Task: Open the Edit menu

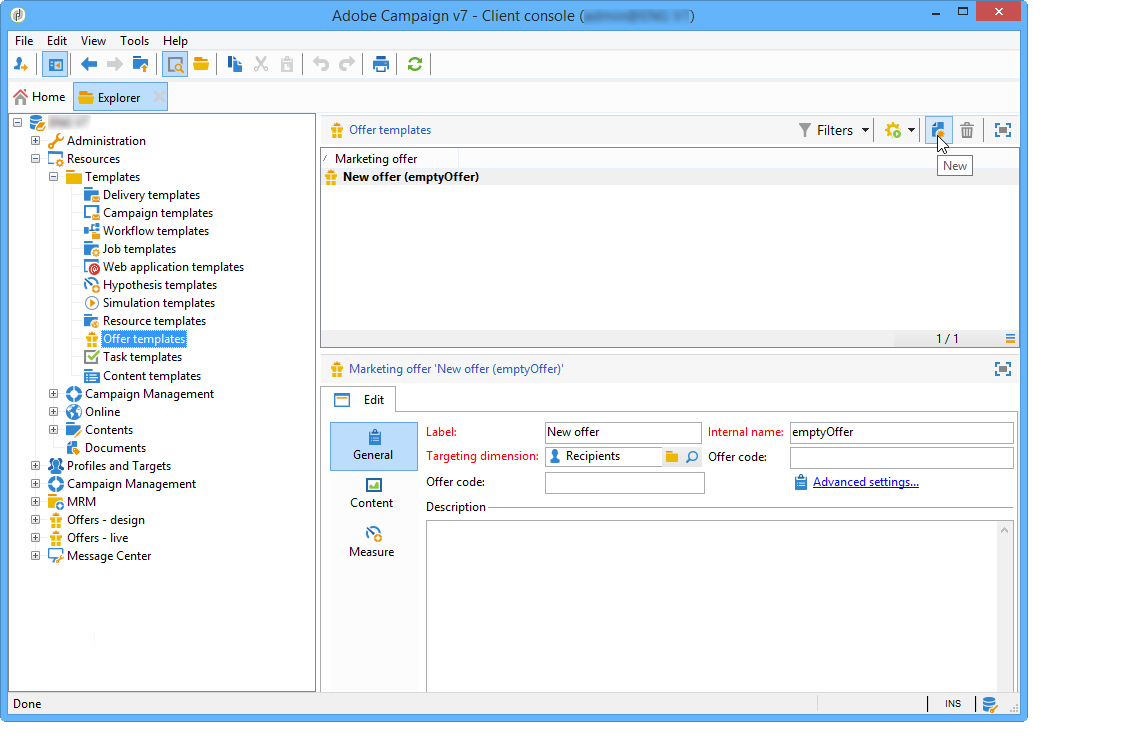Action: pos(57,41)
